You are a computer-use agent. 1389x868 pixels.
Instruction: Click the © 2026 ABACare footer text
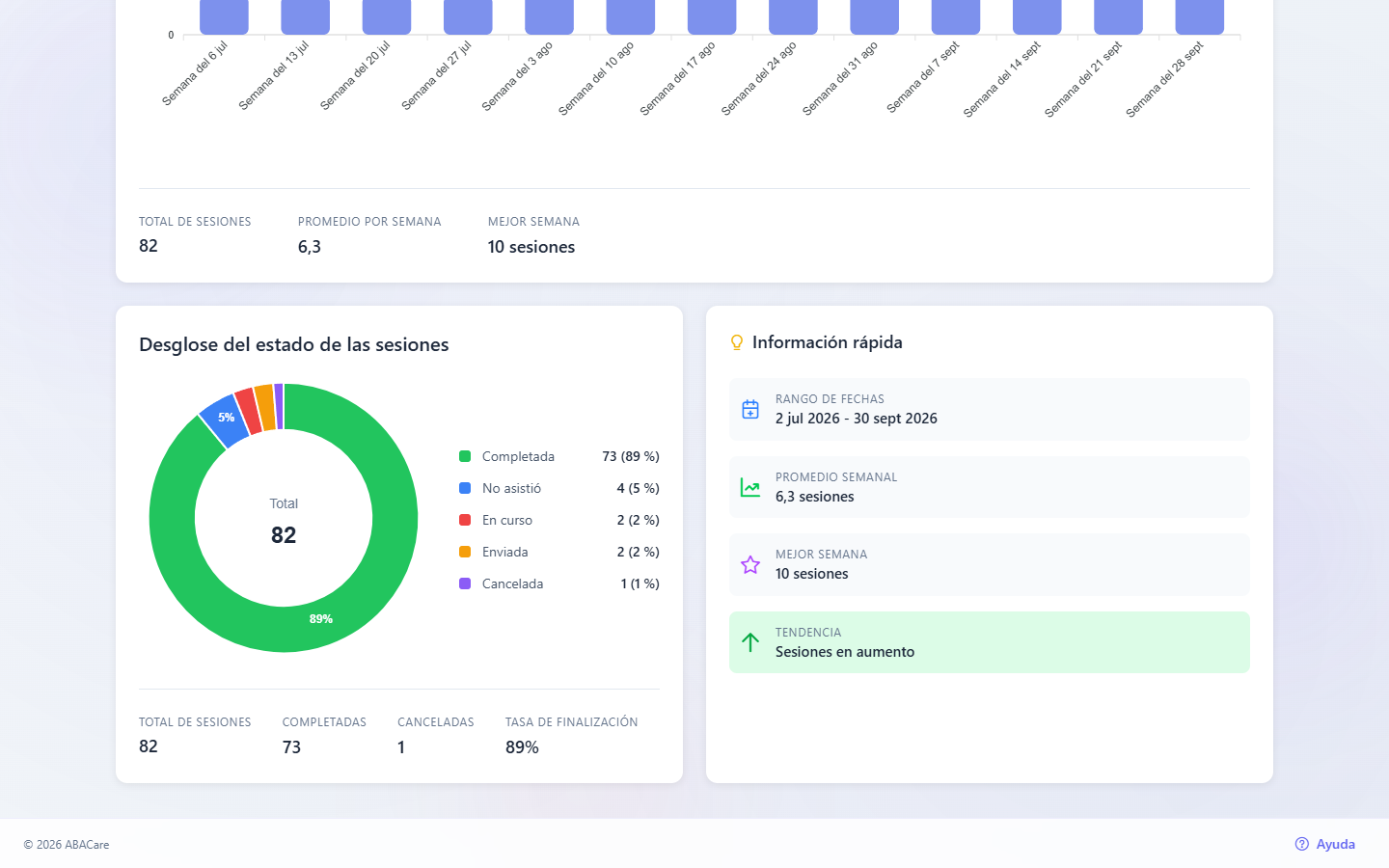point(67,845)
